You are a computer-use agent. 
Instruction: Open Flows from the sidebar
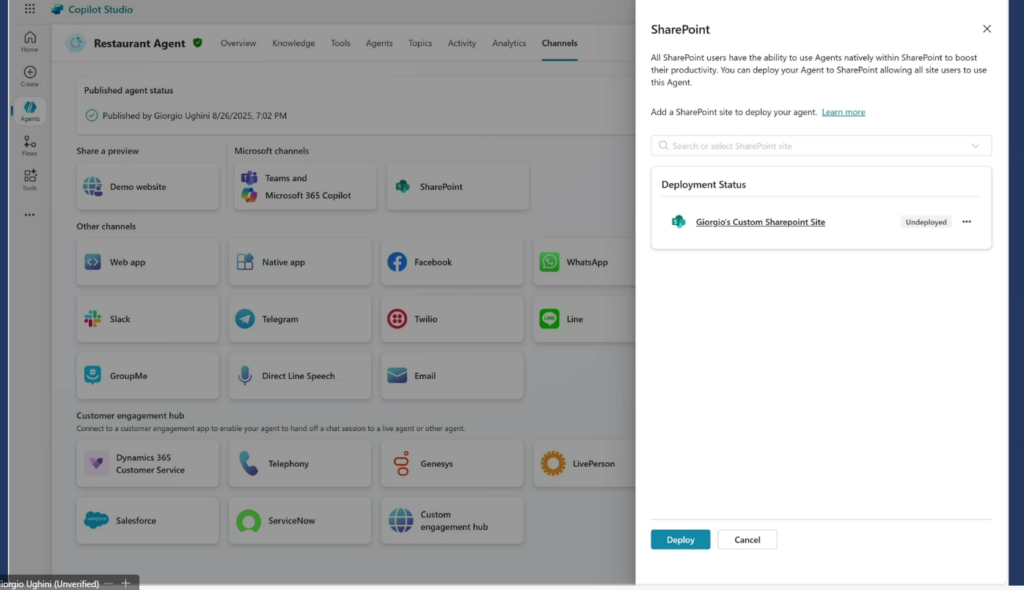point(29,145)
